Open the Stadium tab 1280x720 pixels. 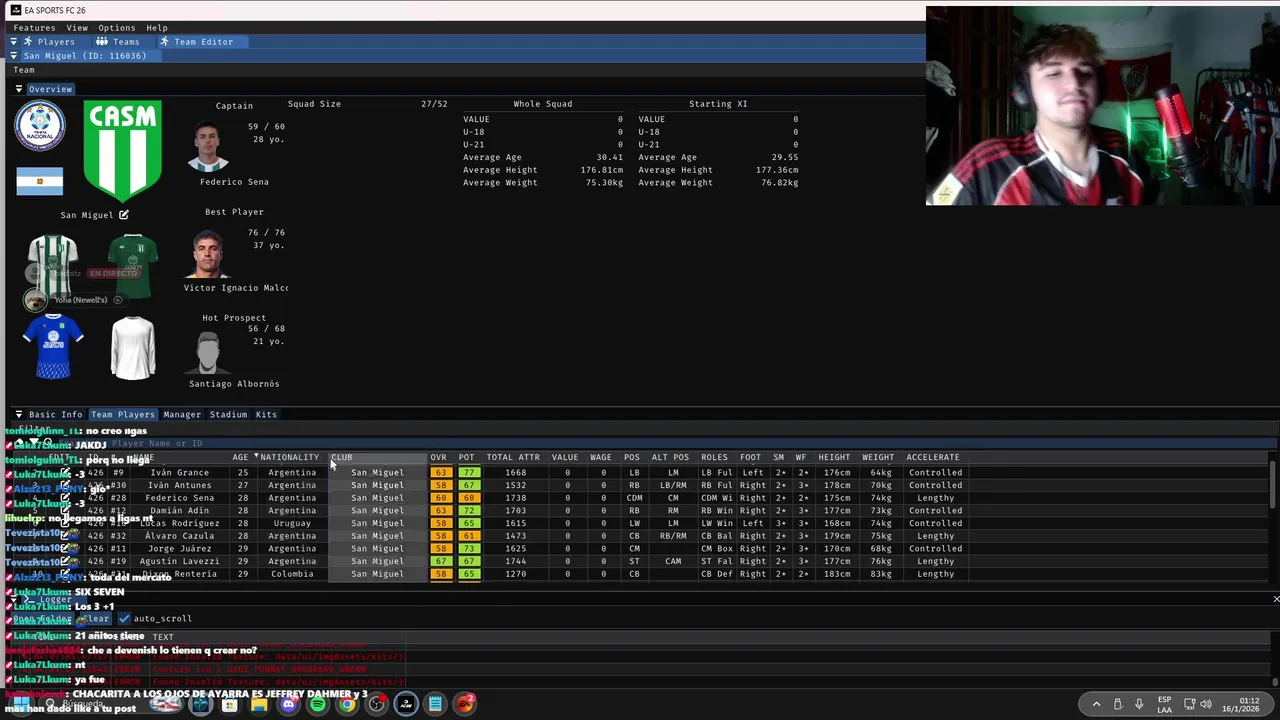(228, 414)
